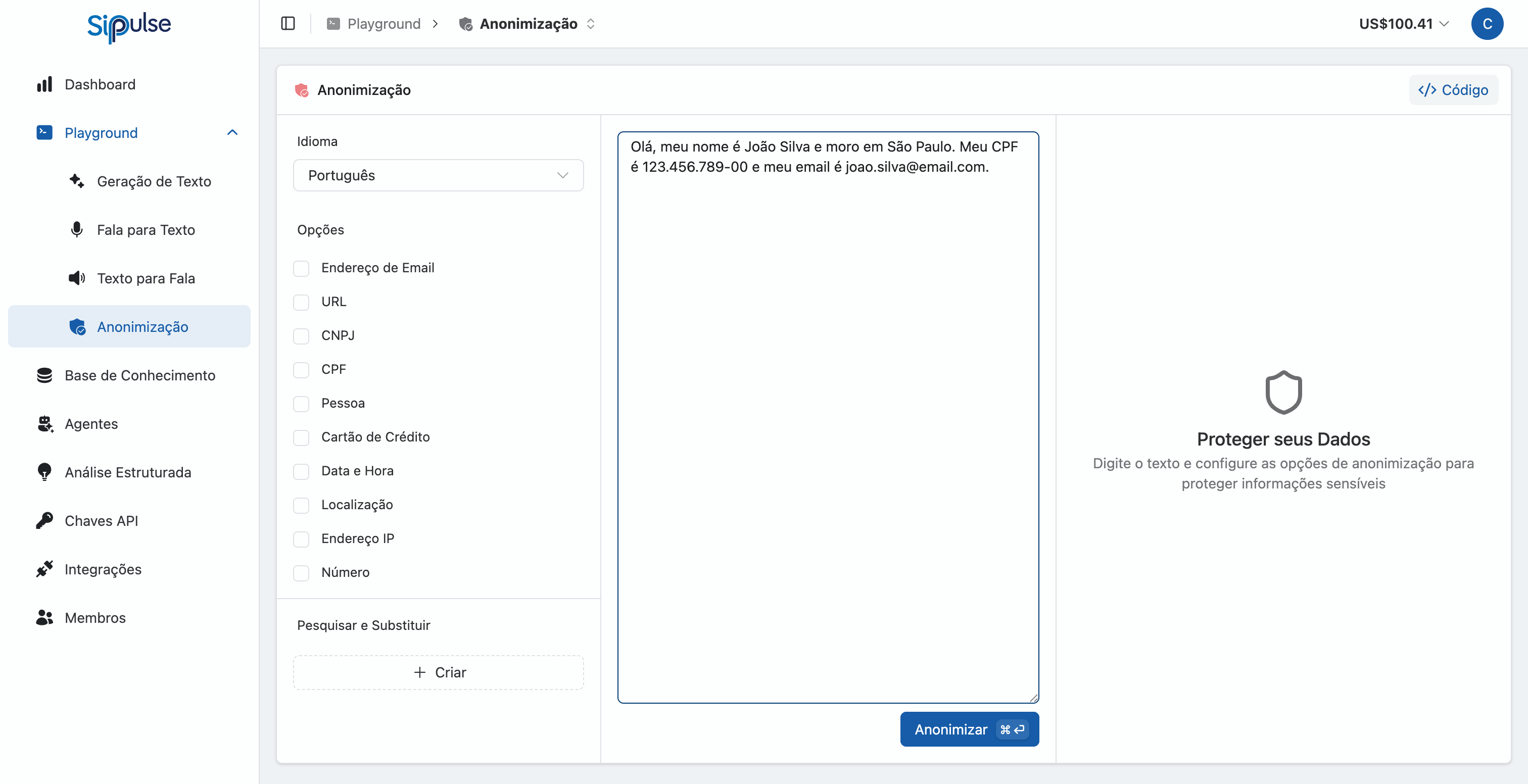The image size is (1528, 784).
Task: Click the Integrações plug icon
Action: [44, 569]
